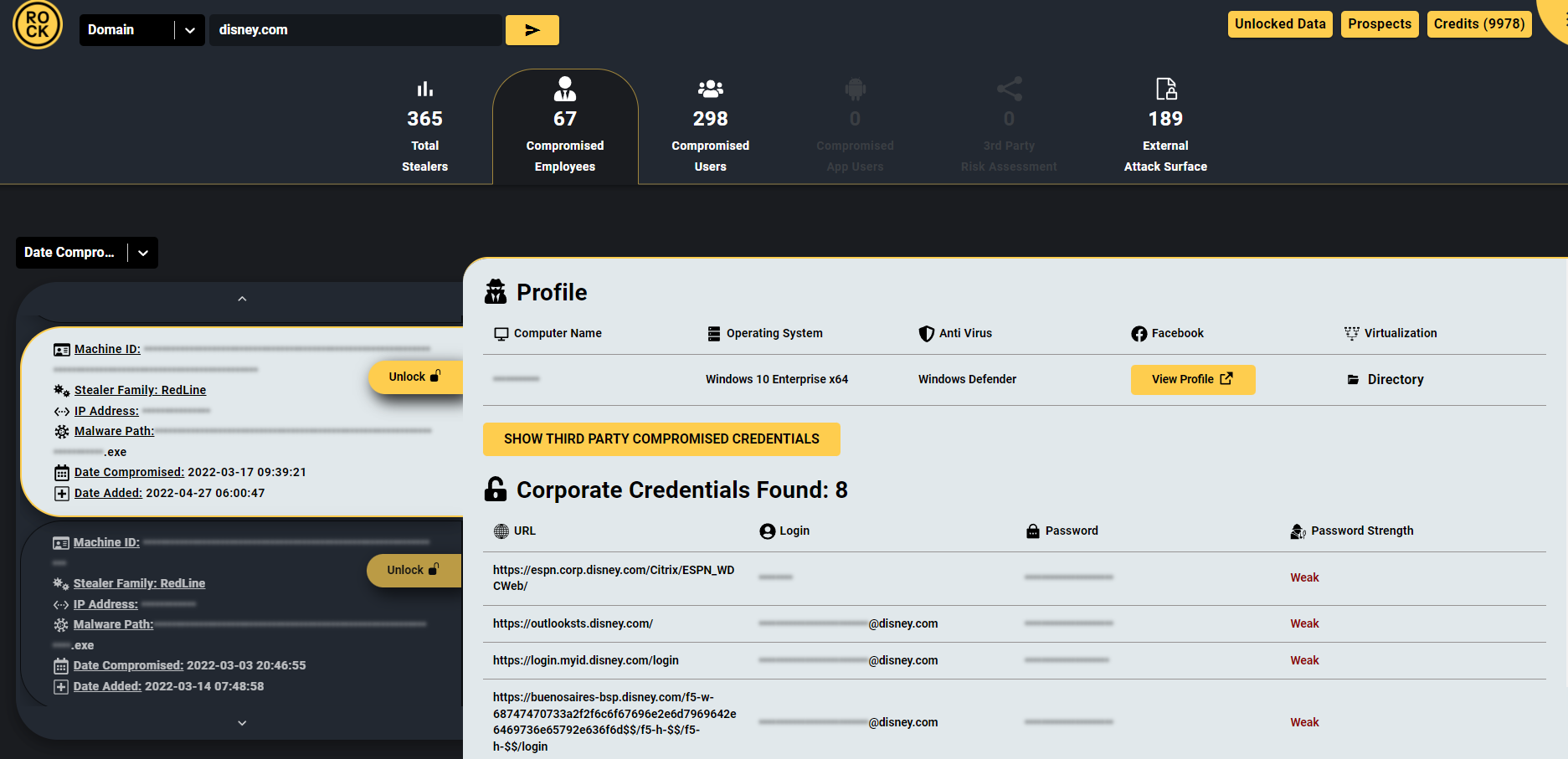Click the Windows 10 Enterprise x64 value
The width and height of the screenshot is (1568, 759).
click(x=777, y=380)
